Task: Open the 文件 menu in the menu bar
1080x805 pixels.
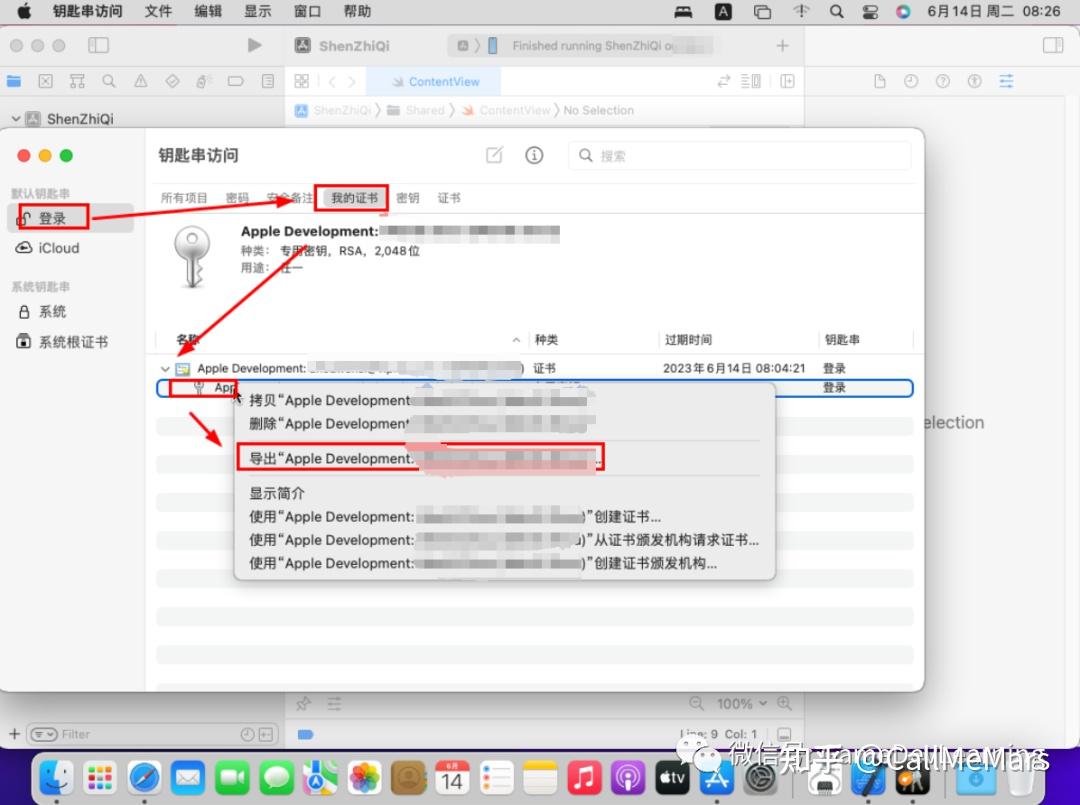Action: tap(158, 11)
